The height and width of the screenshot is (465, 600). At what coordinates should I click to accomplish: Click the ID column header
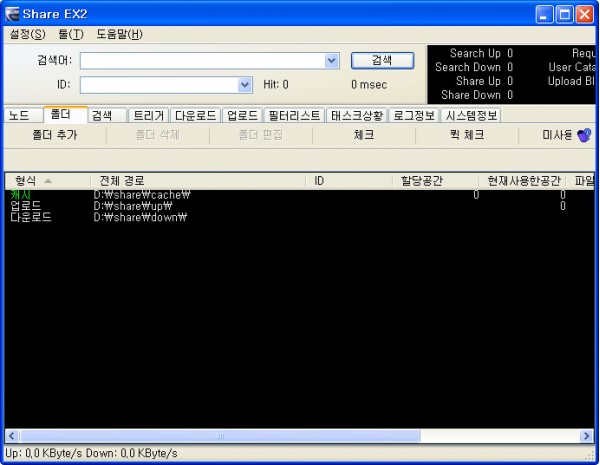(x=349, y=181)
